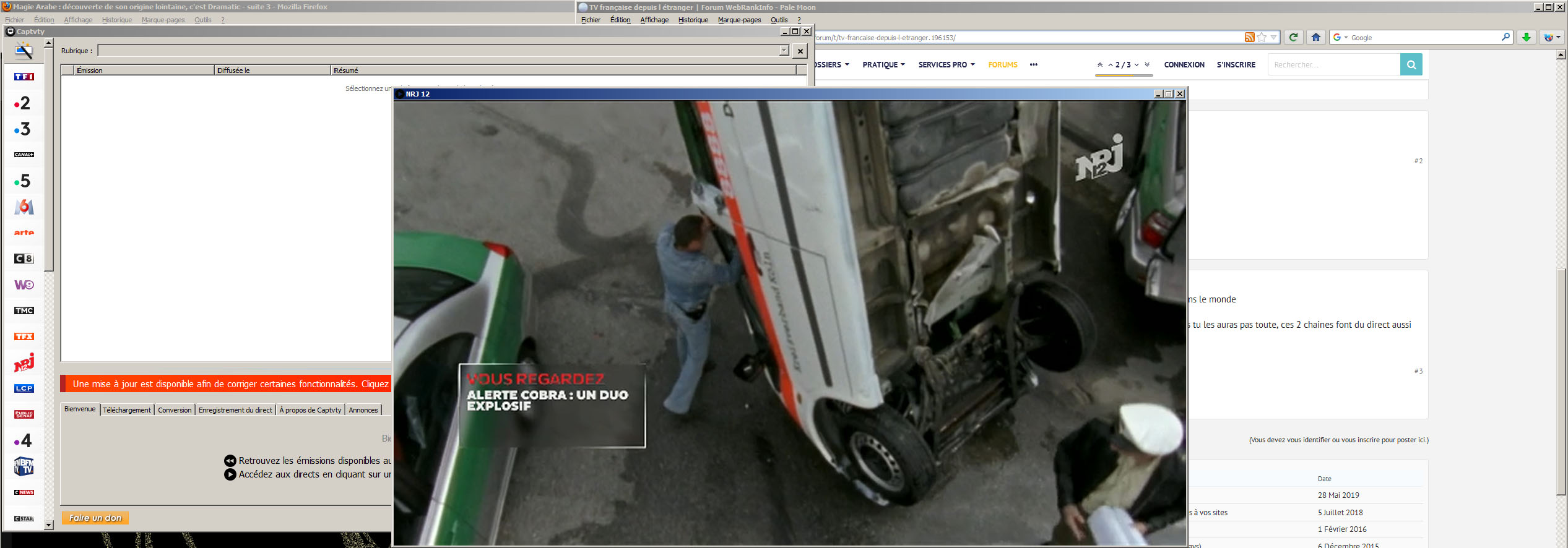Viewport: 1568px width, 548px height.
Task: Select the TMC channel logo
Action: click(x=24, y=310)
